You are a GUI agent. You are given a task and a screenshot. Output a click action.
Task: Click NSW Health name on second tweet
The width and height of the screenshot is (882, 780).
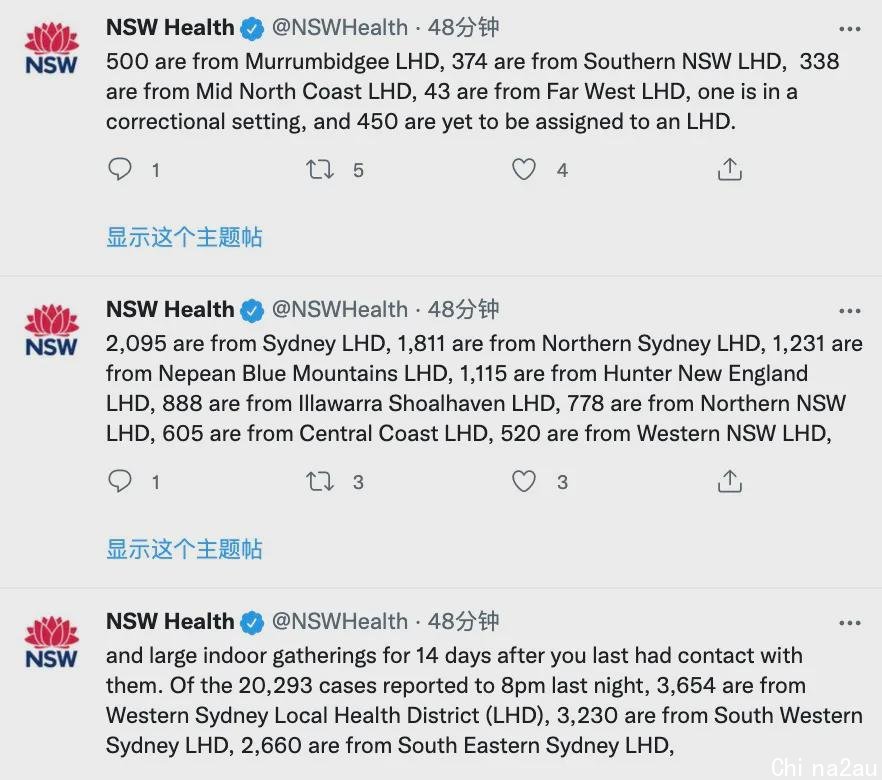(x=170, y=309)
